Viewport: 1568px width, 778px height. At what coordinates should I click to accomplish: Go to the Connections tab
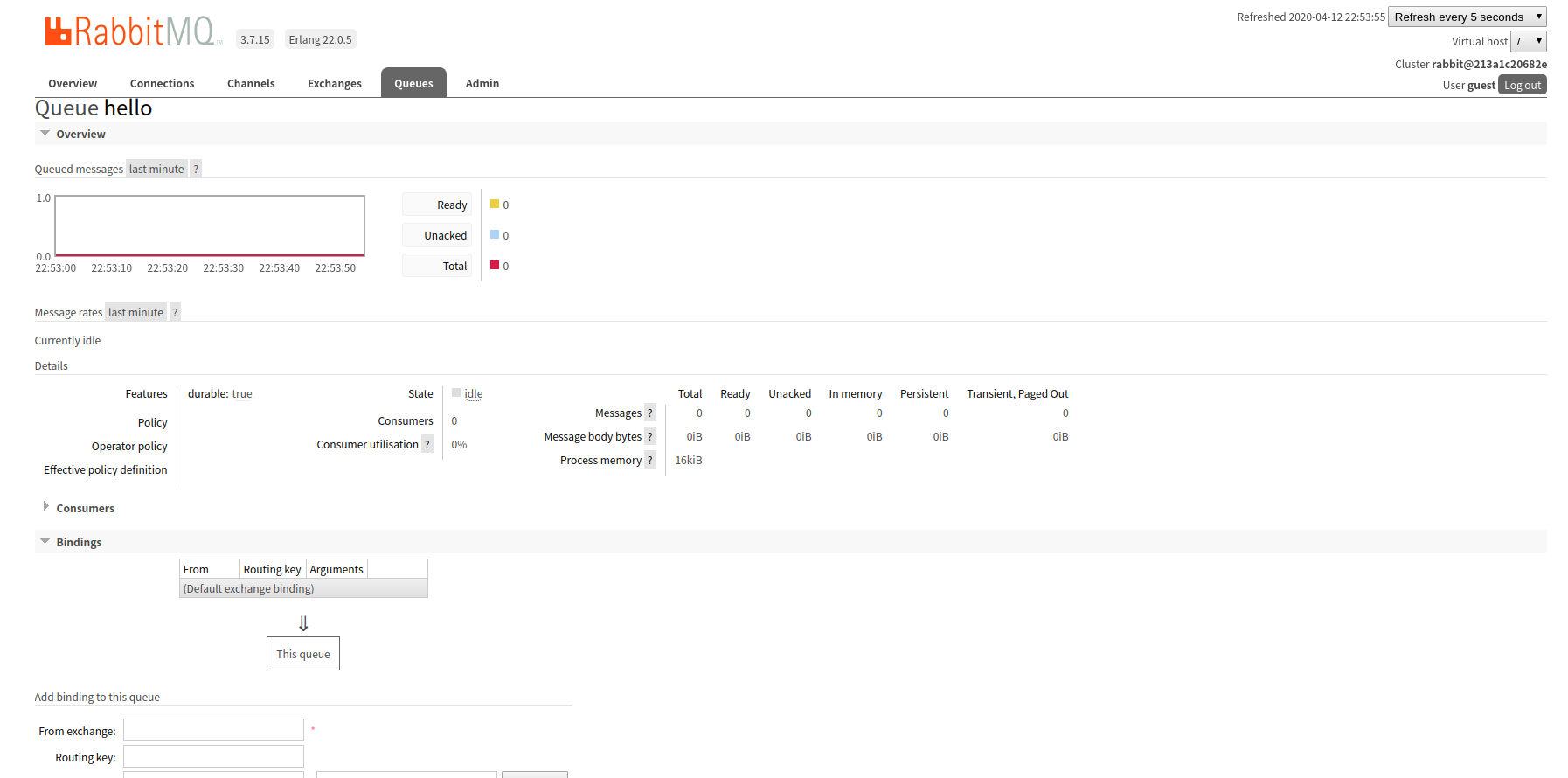pos(162,84)
